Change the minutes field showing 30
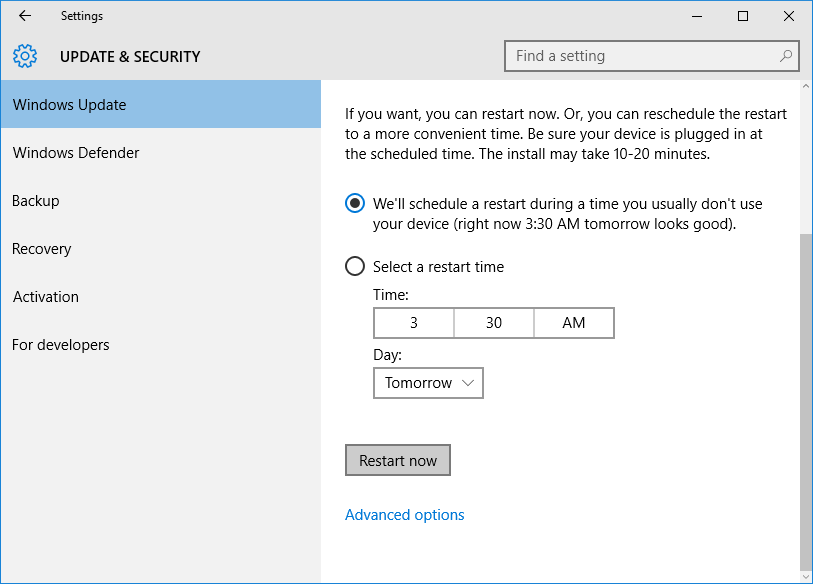 coord(494,323)
